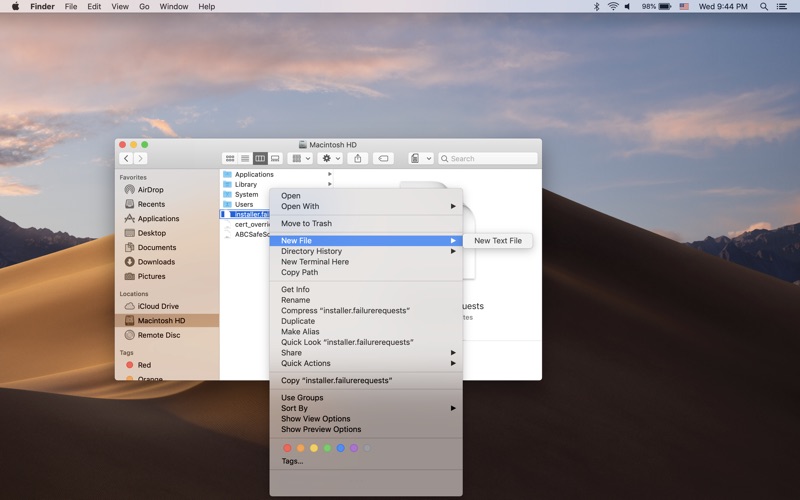Screen dimensions: 800x500
Task: Select the System folder
Action: click(x=246, y=194)
